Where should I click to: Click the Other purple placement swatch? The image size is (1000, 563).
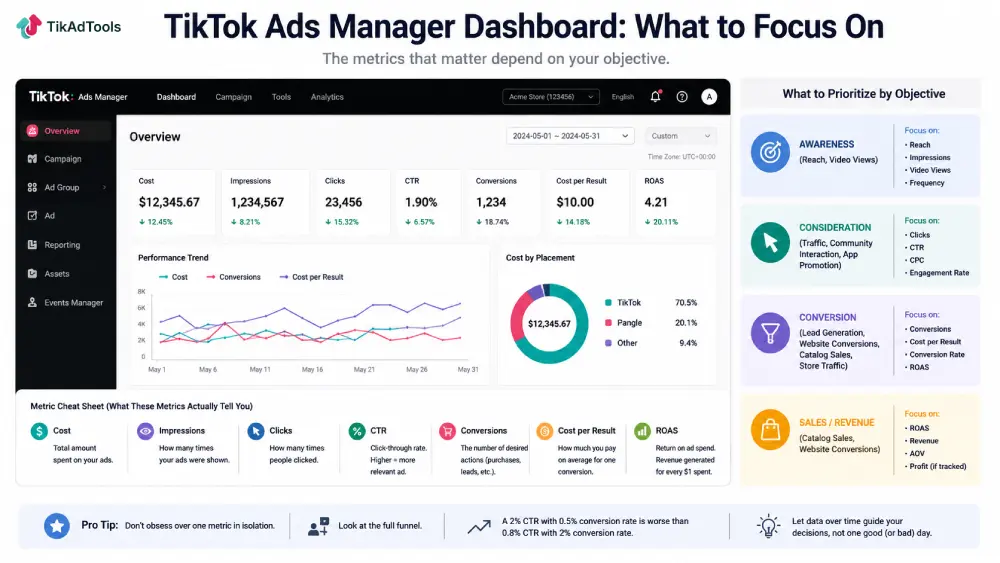click(608, 343)
